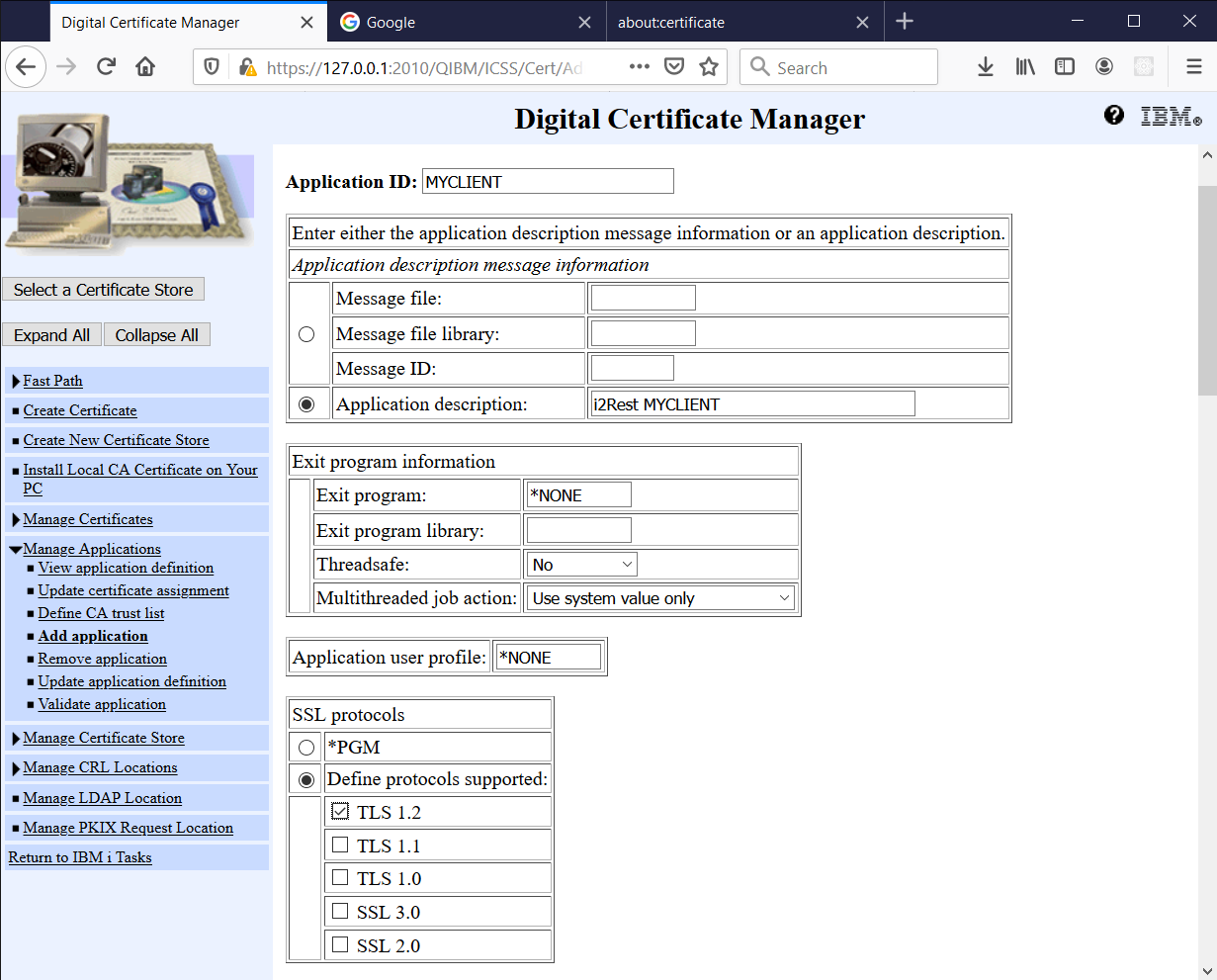Check the SSL 2.0 protocol box
The height and width of the screenshot is (980, 1217).
pos(340,944)
